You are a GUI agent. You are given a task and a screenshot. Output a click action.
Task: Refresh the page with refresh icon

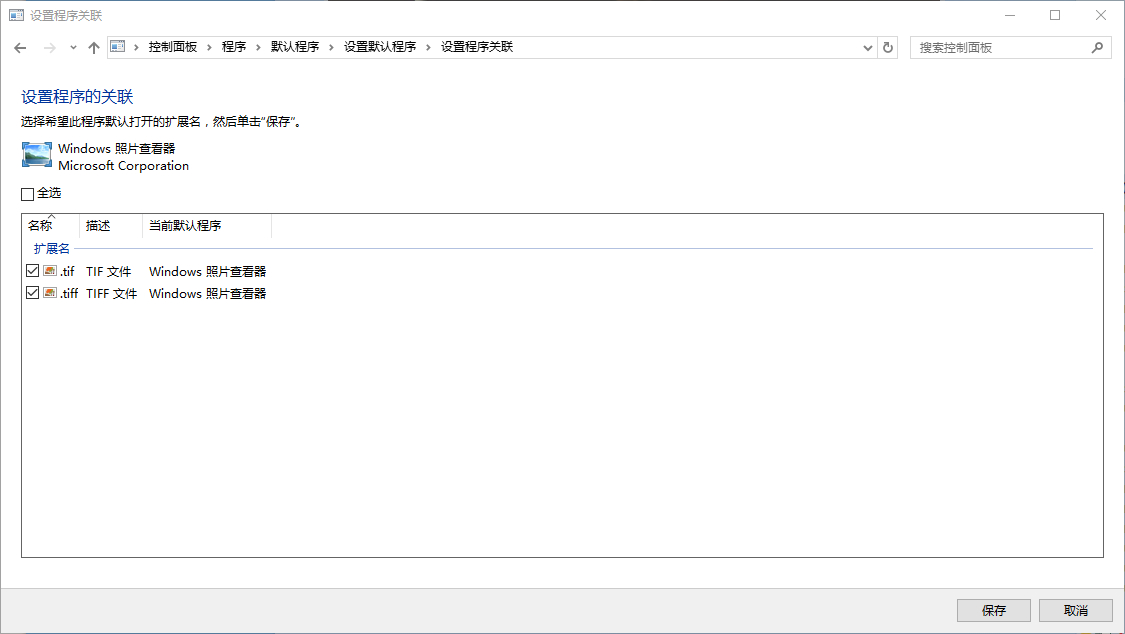[x=888, y=47]
